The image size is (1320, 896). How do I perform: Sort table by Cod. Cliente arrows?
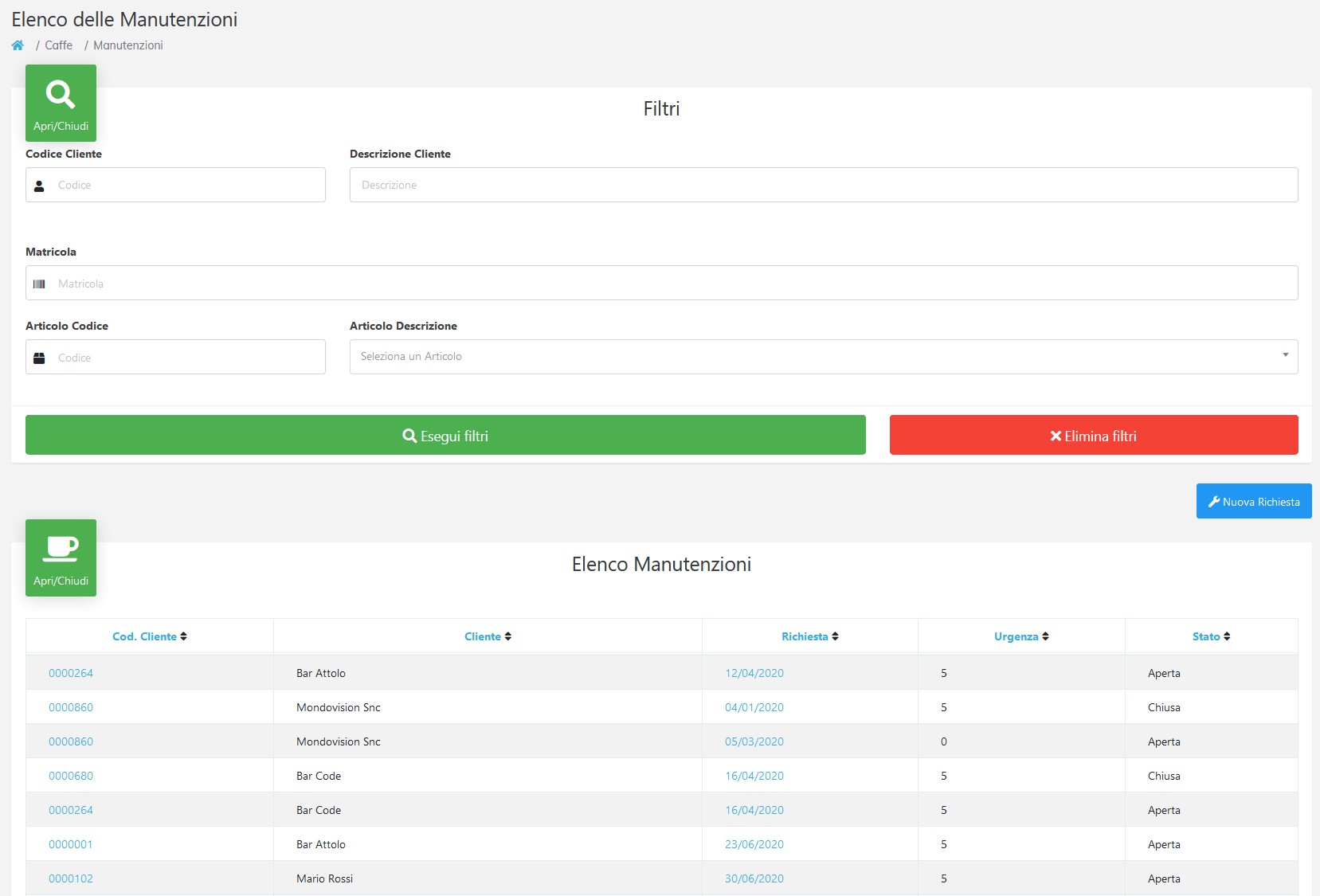click(x=183, y=636)
